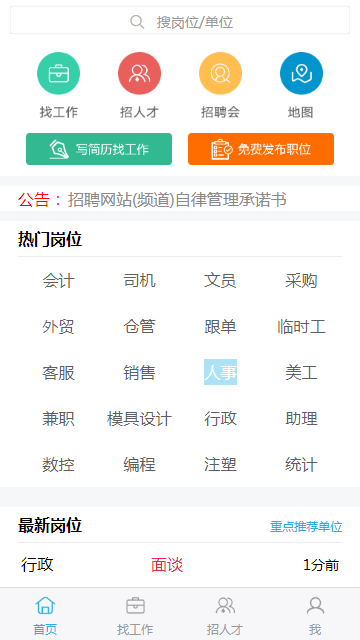Click the 1分前 timestamp

321,565
